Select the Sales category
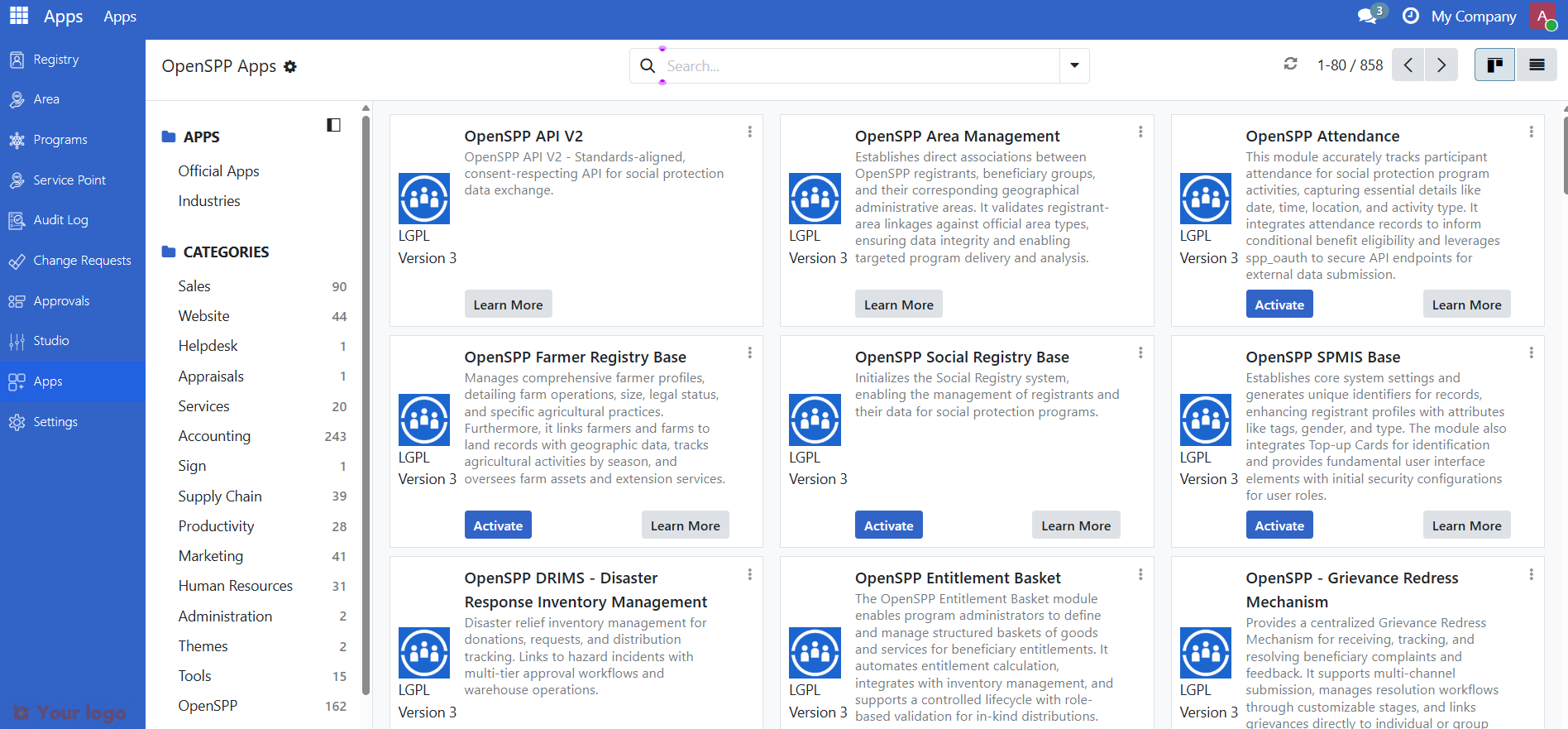 (x=261, y=286)
